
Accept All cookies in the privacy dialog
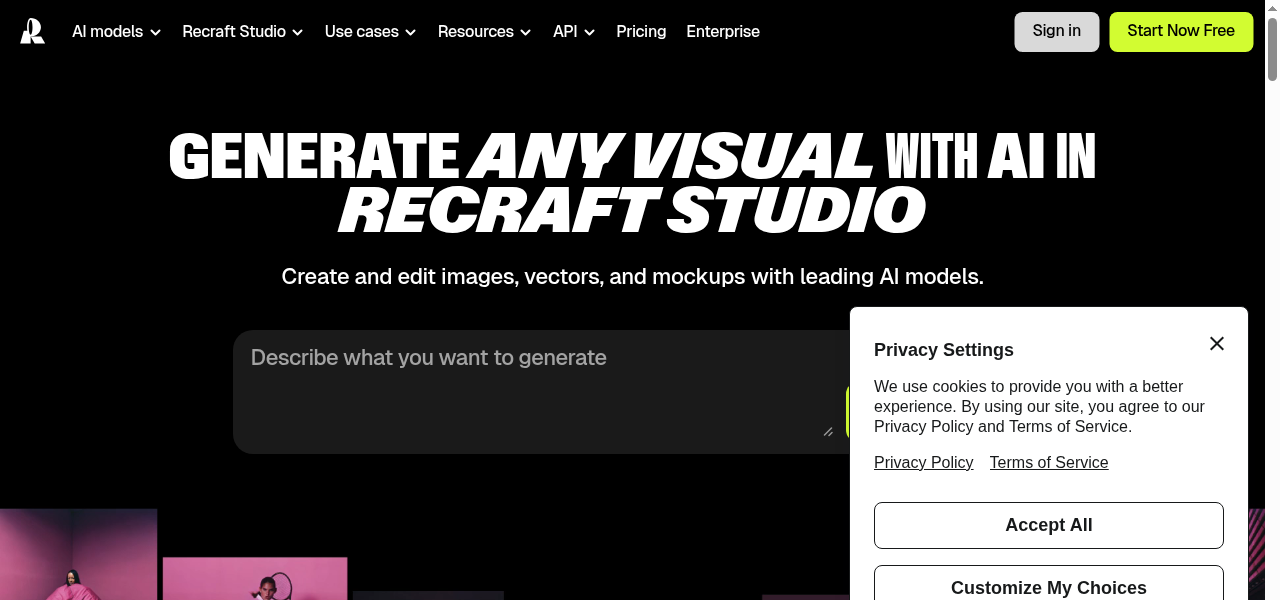point(1048,525)
